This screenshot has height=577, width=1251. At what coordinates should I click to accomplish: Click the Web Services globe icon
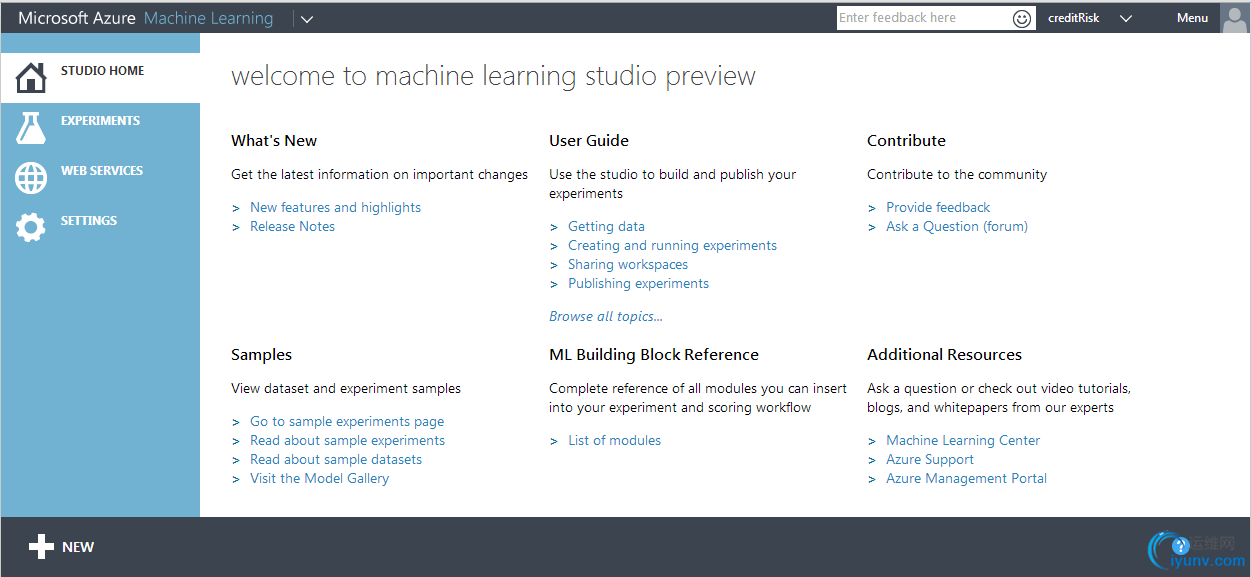point(31,178)
